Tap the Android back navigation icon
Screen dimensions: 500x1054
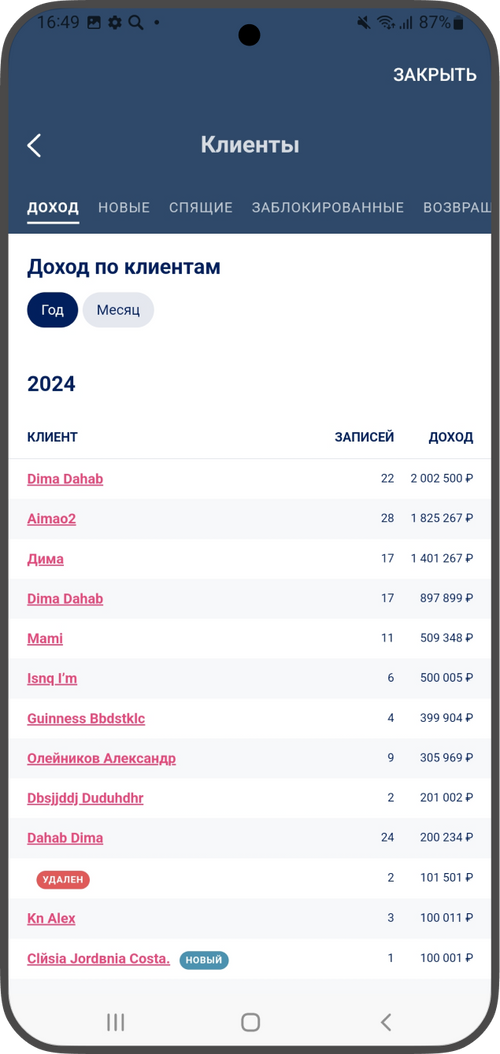pos(385,1022)
